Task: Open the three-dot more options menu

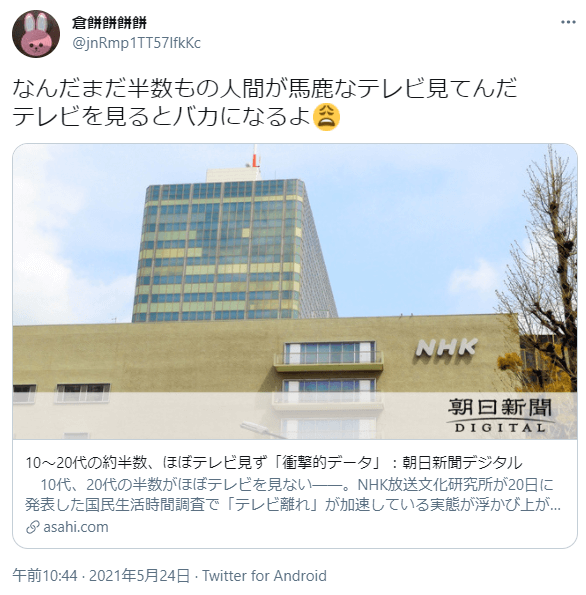Action: coord(568,22)
